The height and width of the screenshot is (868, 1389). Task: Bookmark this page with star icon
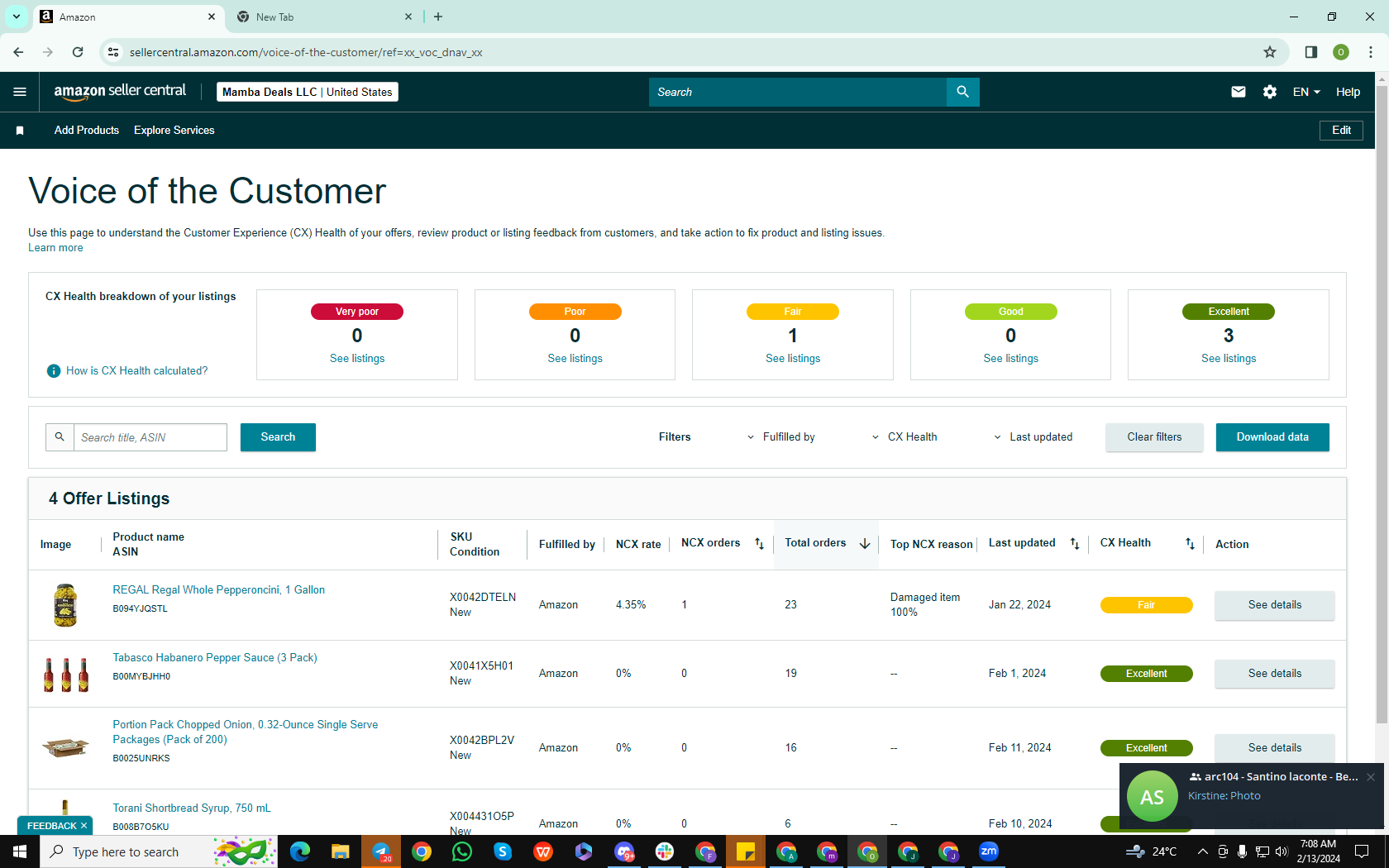pyautogui.click(x=1270, y=52)
